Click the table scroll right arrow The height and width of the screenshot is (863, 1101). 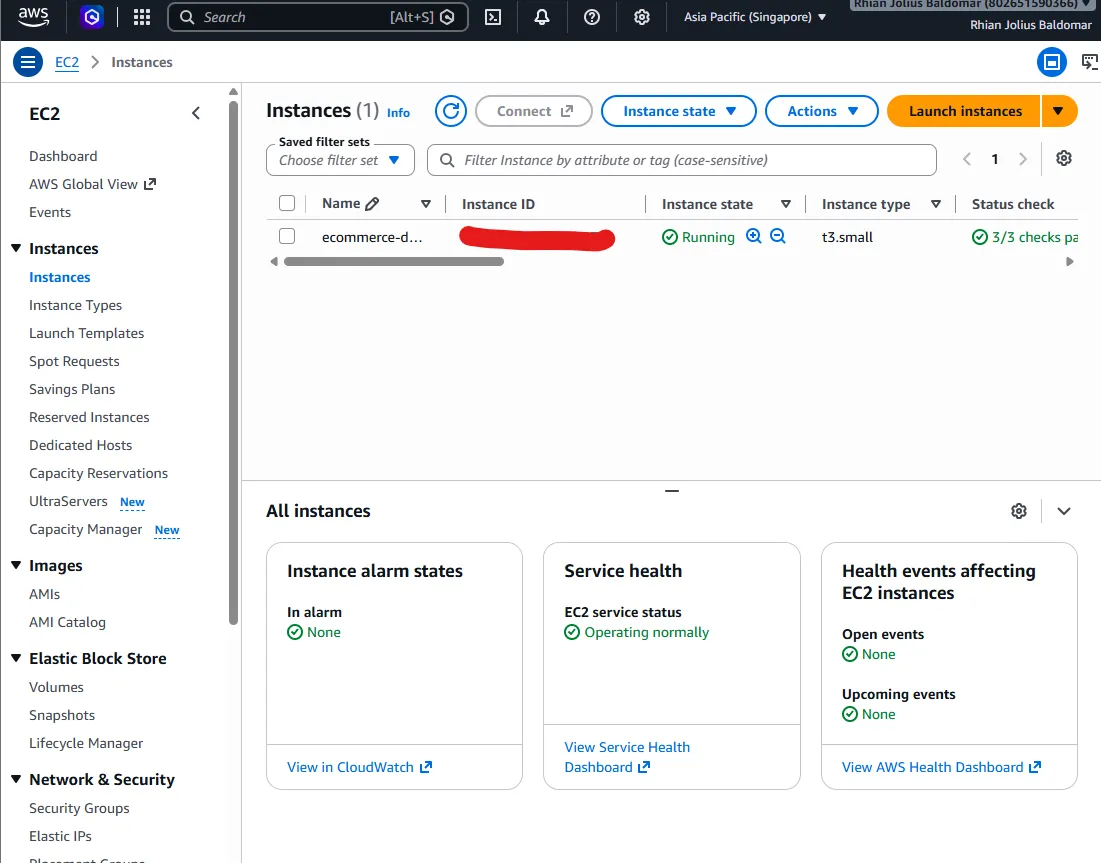[1069, 262]
